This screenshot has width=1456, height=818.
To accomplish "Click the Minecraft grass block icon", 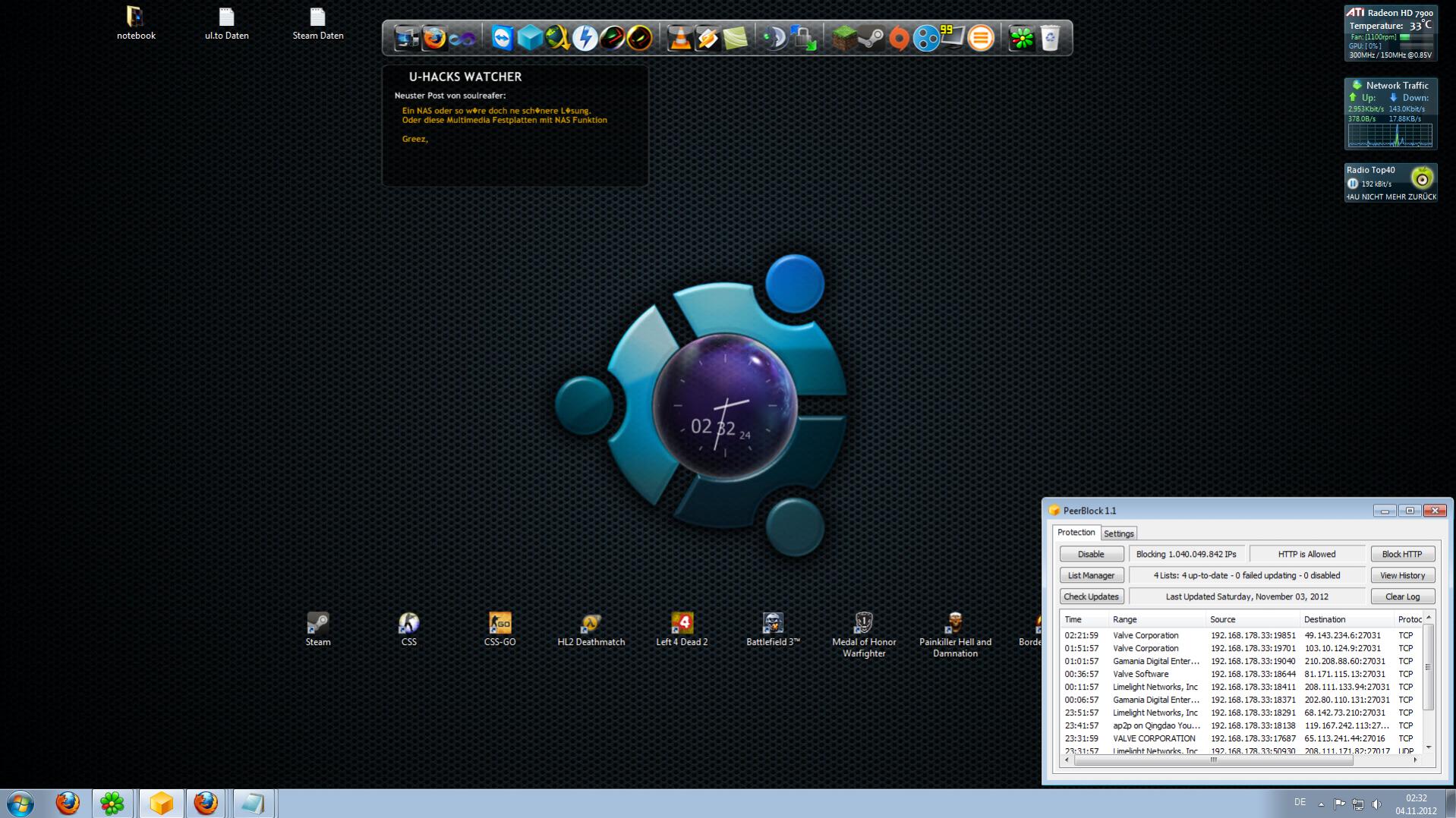I will [x=843, y=38].
